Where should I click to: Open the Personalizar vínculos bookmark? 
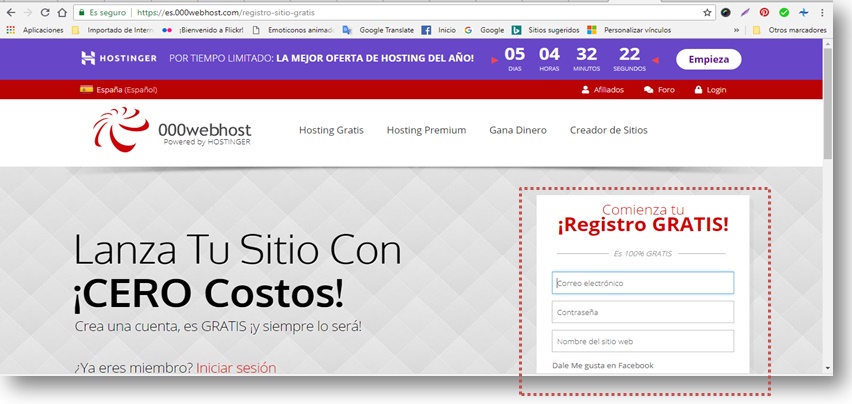(629, 30)
